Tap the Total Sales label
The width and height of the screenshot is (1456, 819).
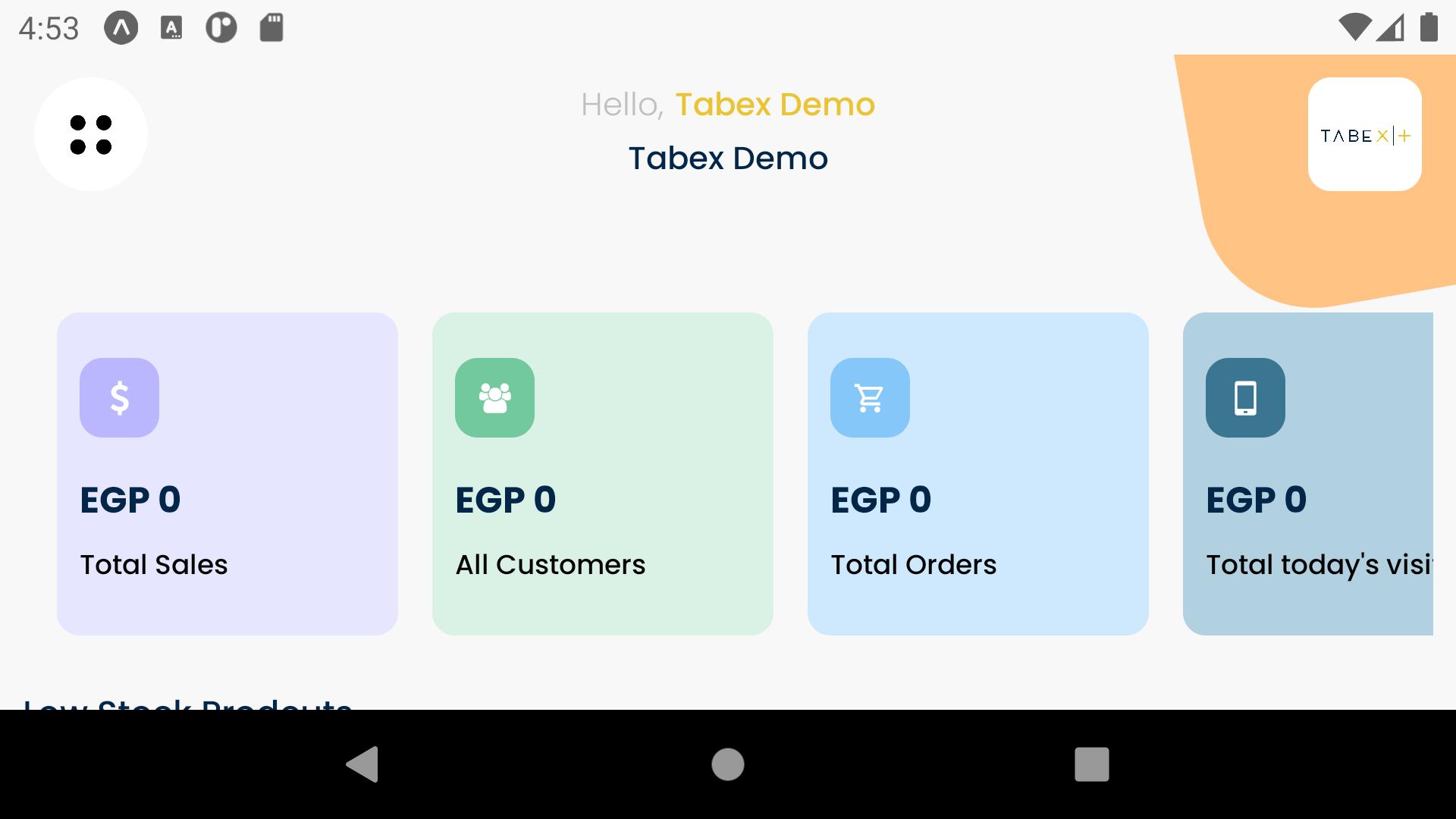(154, 565)
